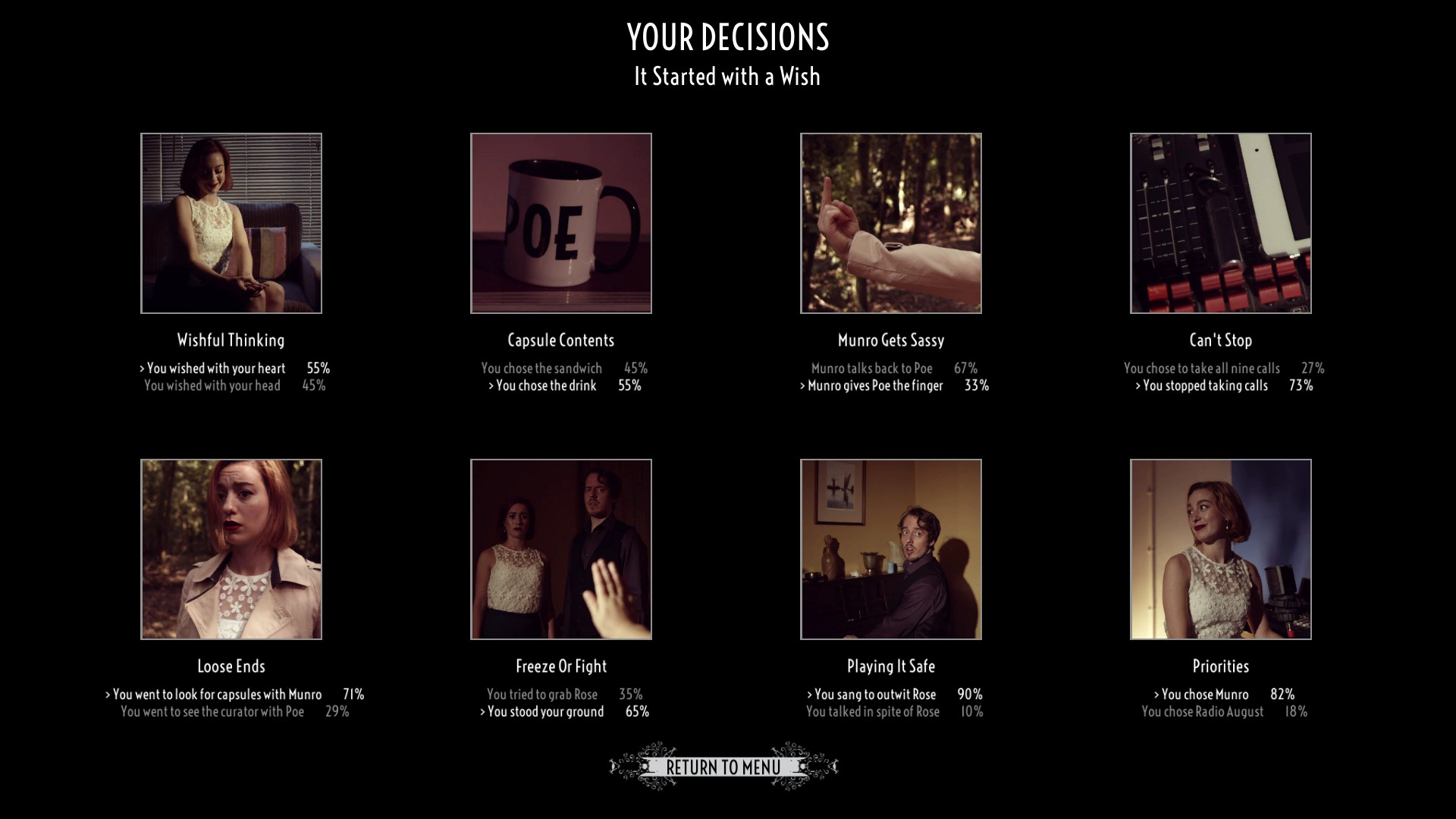This screenshot has height=819, width=1456.
Task: Click the Capsule Contents scene thumbnail
Action: point(561,223)
